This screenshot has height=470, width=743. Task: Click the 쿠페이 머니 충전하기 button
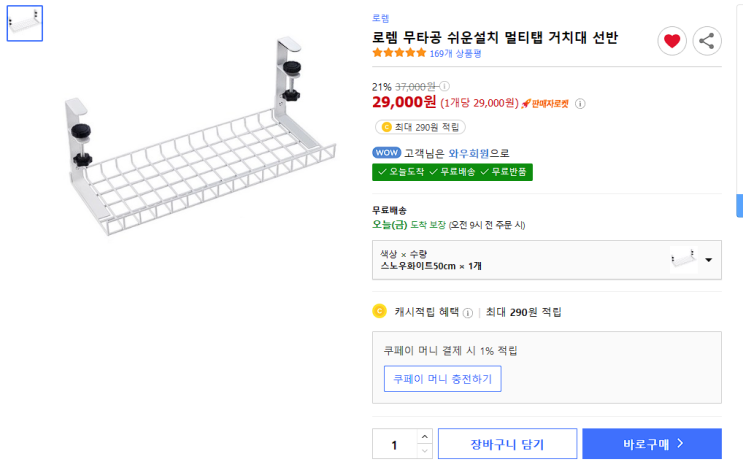(x=442, y=379)
